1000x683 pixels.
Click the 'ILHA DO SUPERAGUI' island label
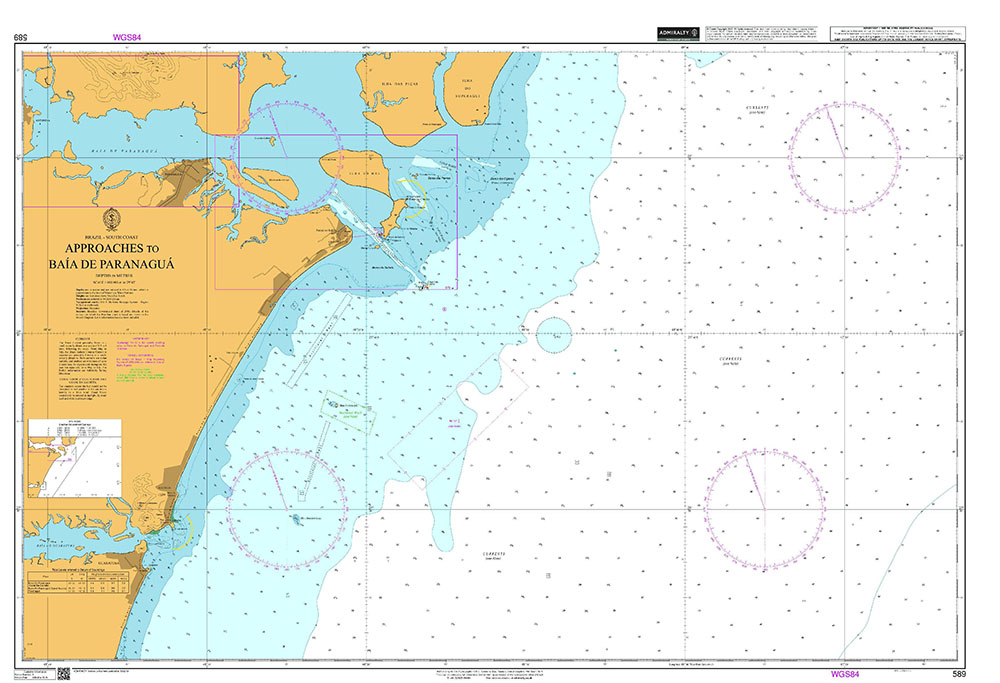point(467,88)
